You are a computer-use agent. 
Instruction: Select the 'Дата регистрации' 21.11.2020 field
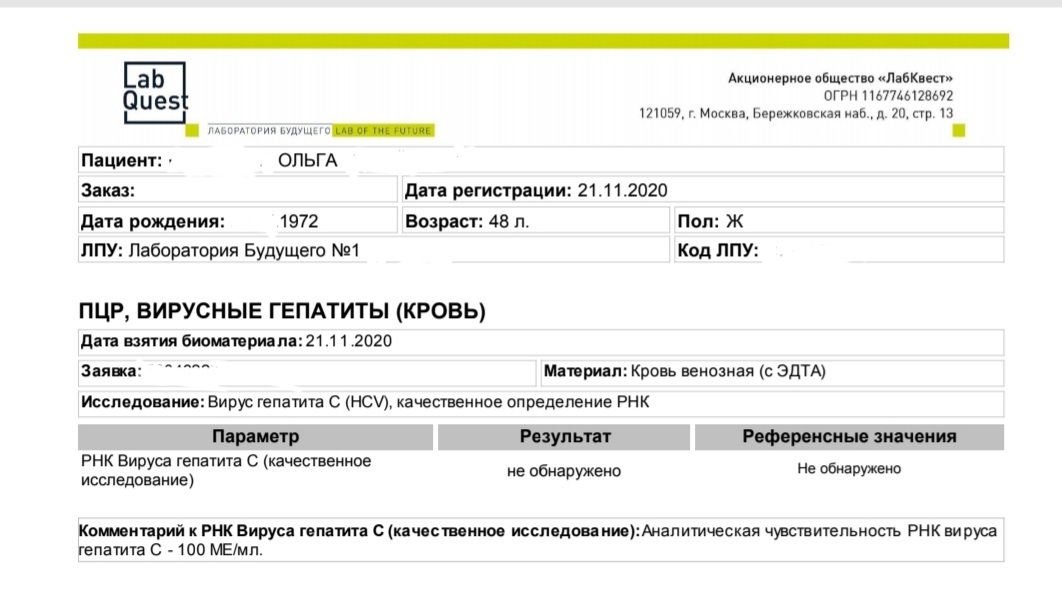point(535,191)
